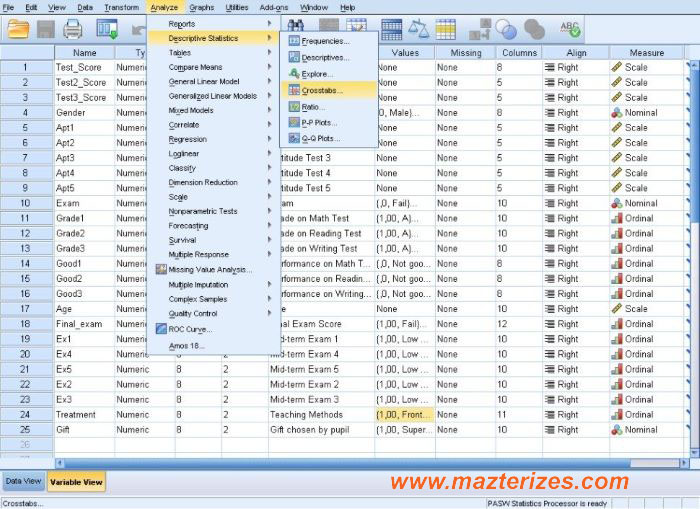Open the Utilities menu
700x509 pixels.
(237, 8)
